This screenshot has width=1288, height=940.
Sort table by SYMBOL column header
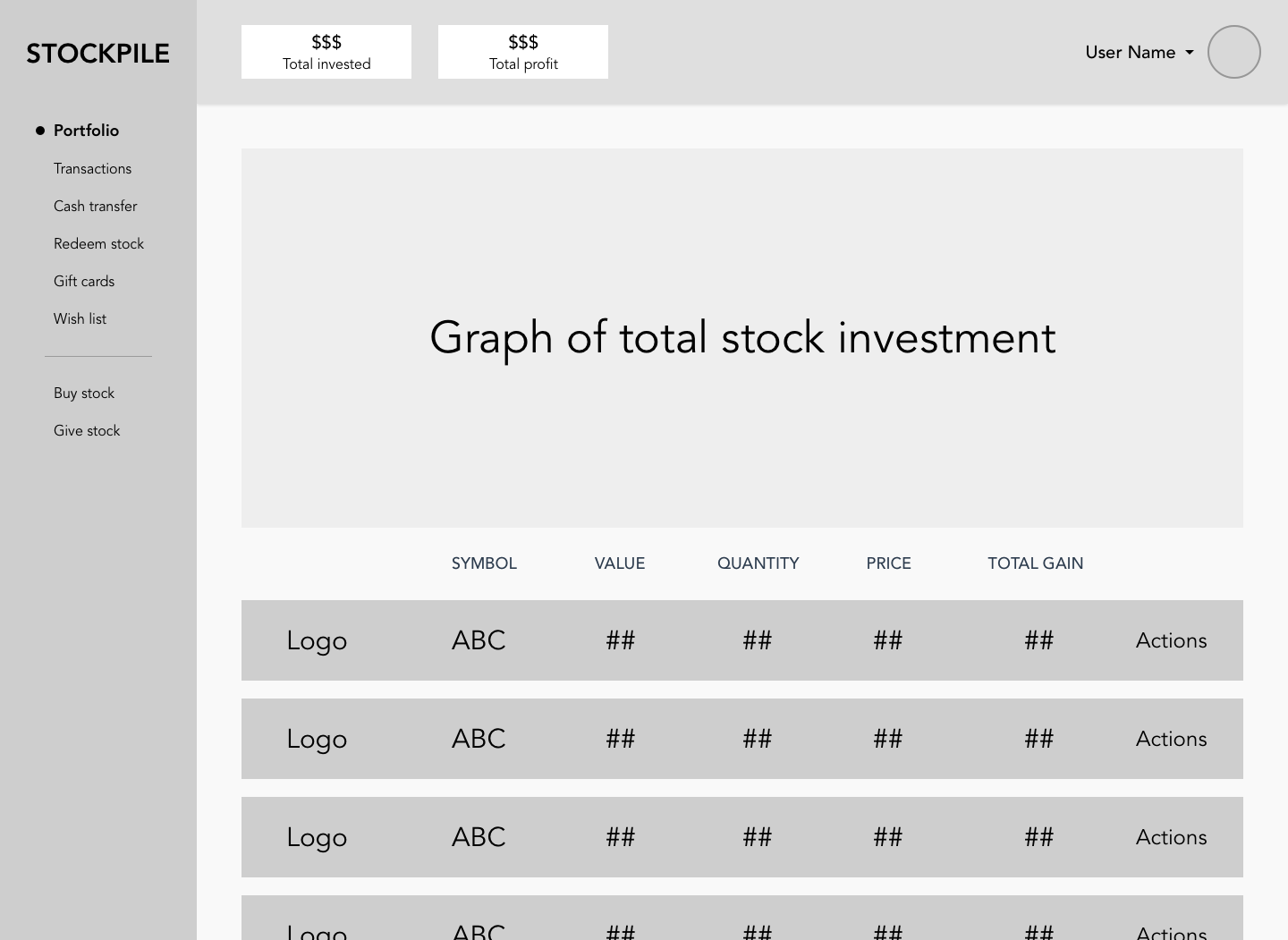click(484, 563)
